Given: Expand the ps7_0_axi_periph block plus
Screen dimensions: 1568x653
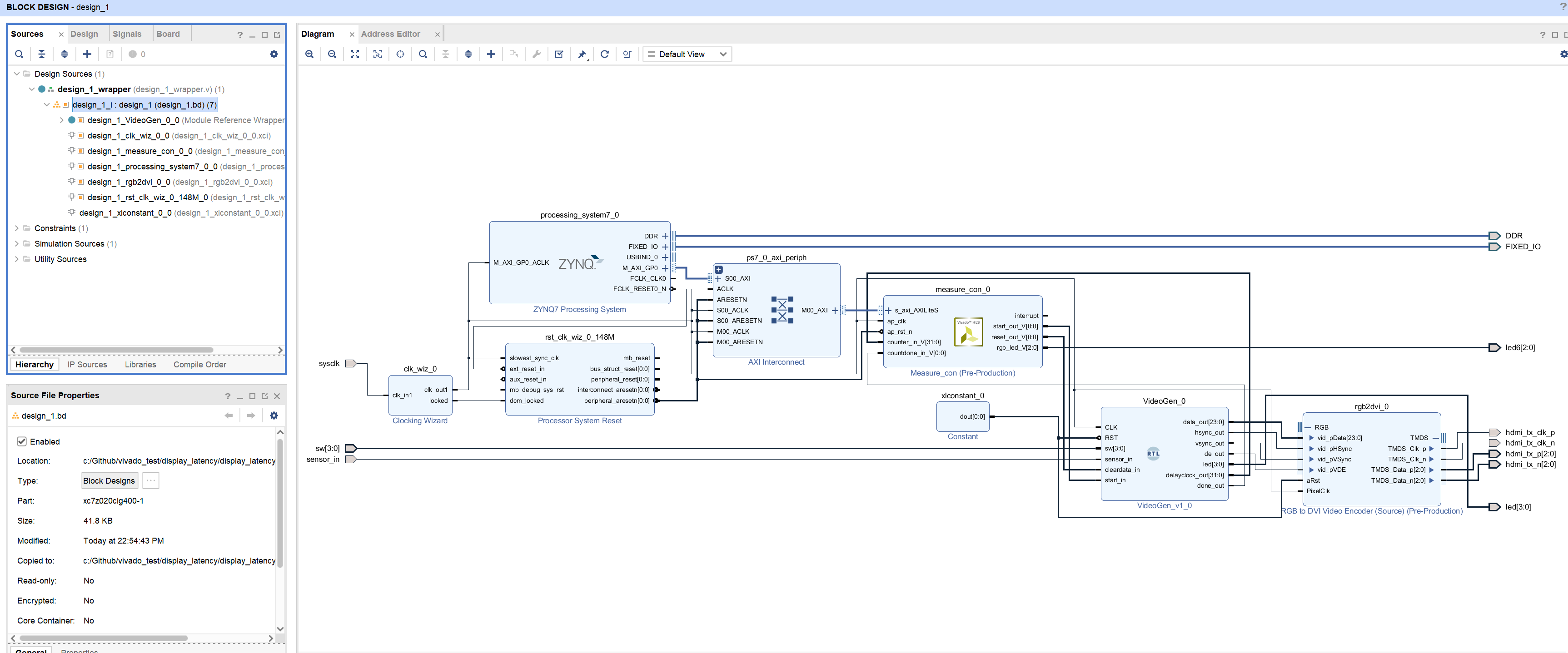Looking at the screenshot, I should point(718,270).
